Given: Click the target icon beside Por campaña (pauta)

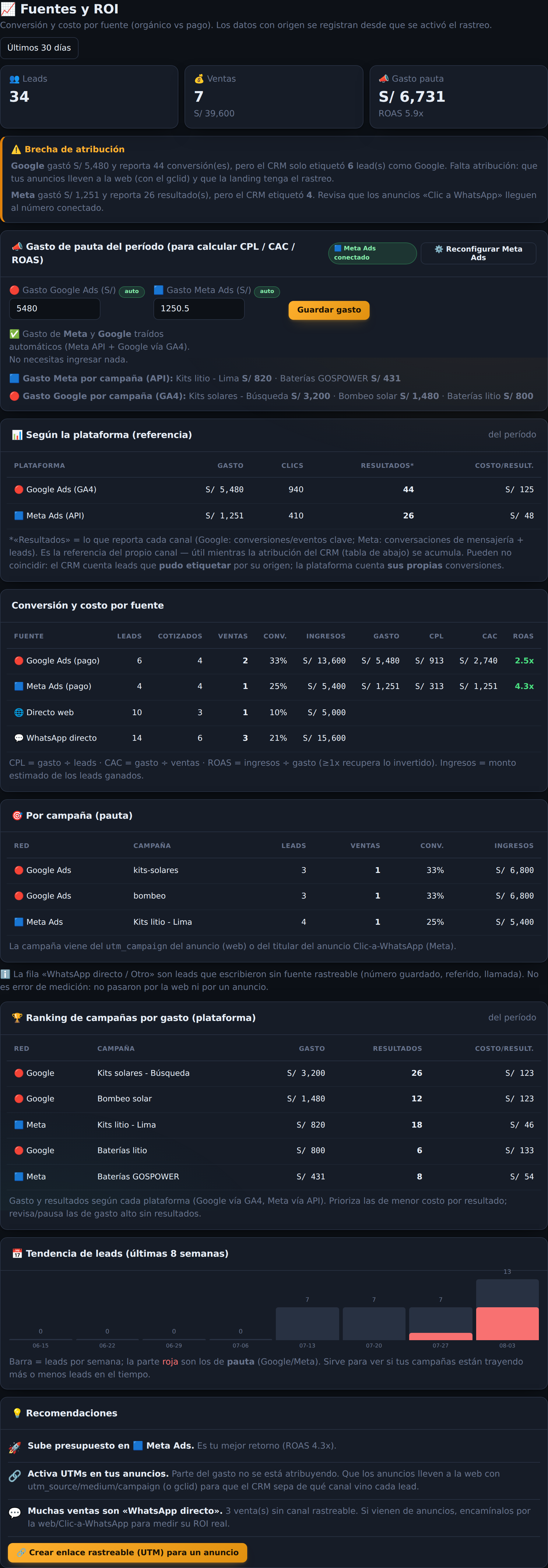Looking at the screenshot, I should (x=17, y=816).
